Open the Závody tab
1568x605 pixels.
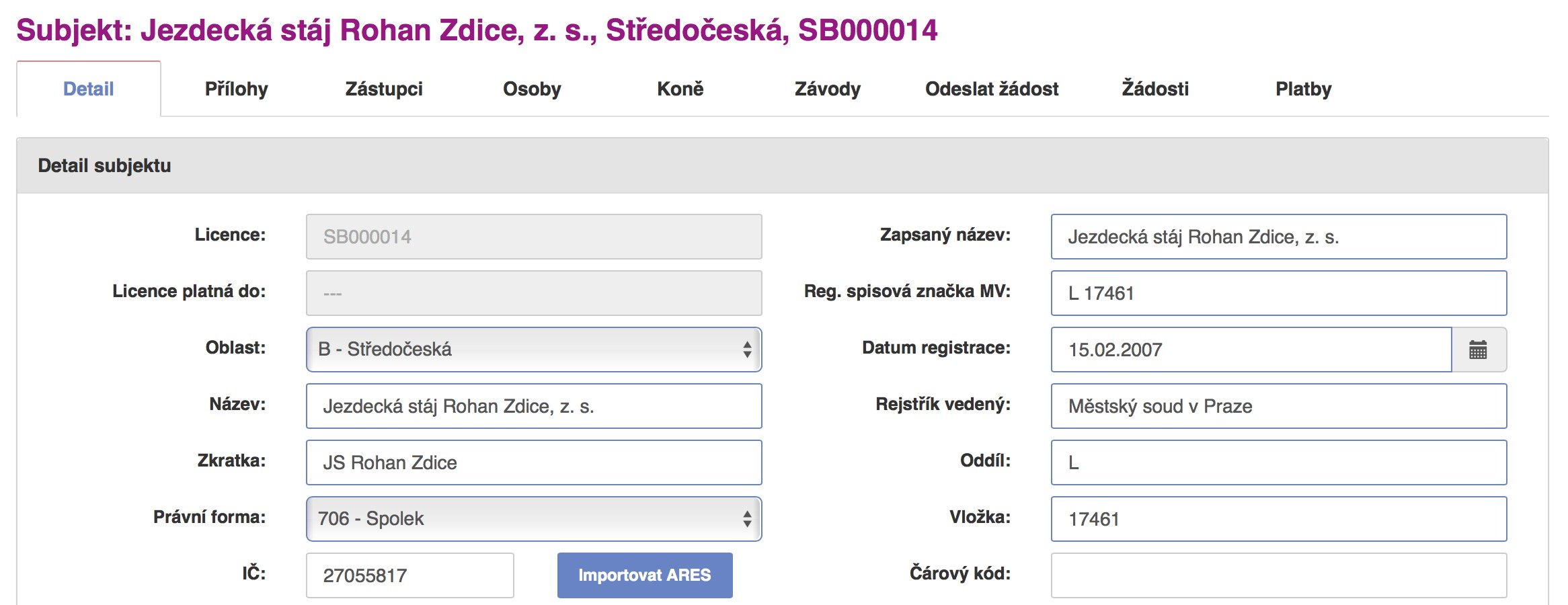coord(828,89)
